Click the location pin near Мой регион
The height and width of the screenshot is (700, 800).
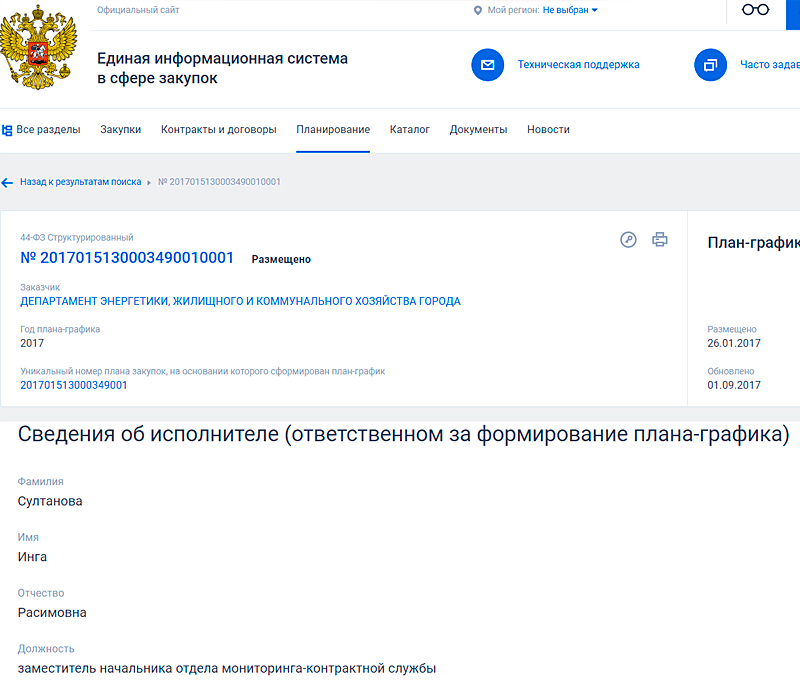[x=477, y=12]
